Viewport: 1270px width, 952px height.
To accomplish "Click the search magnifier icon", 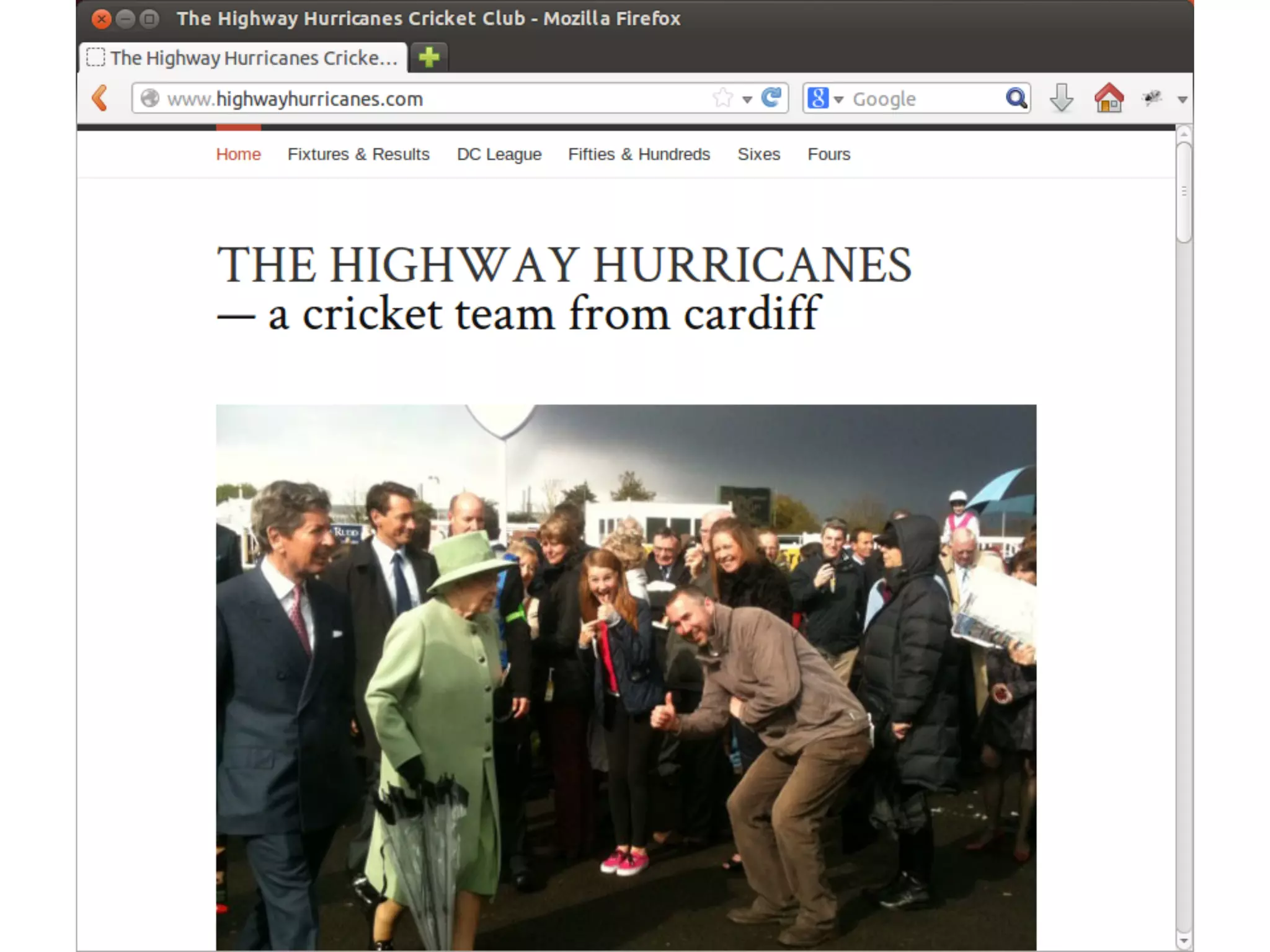I will pyautogui.click(x=1016, y=98).
